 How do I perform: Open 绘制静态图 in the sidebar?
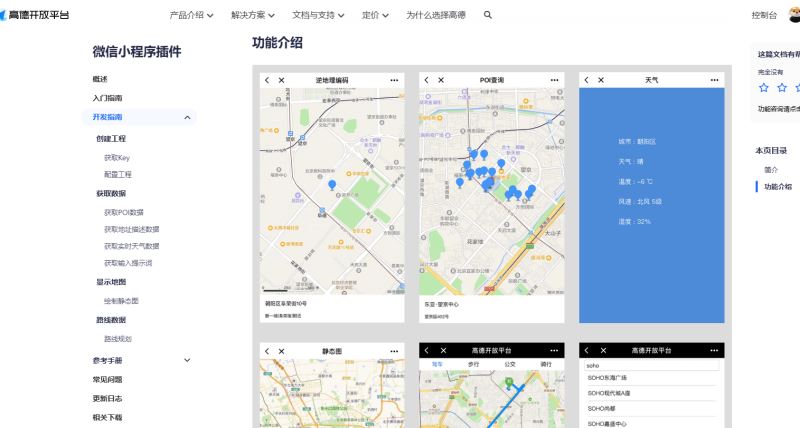(x=121, y=301)
